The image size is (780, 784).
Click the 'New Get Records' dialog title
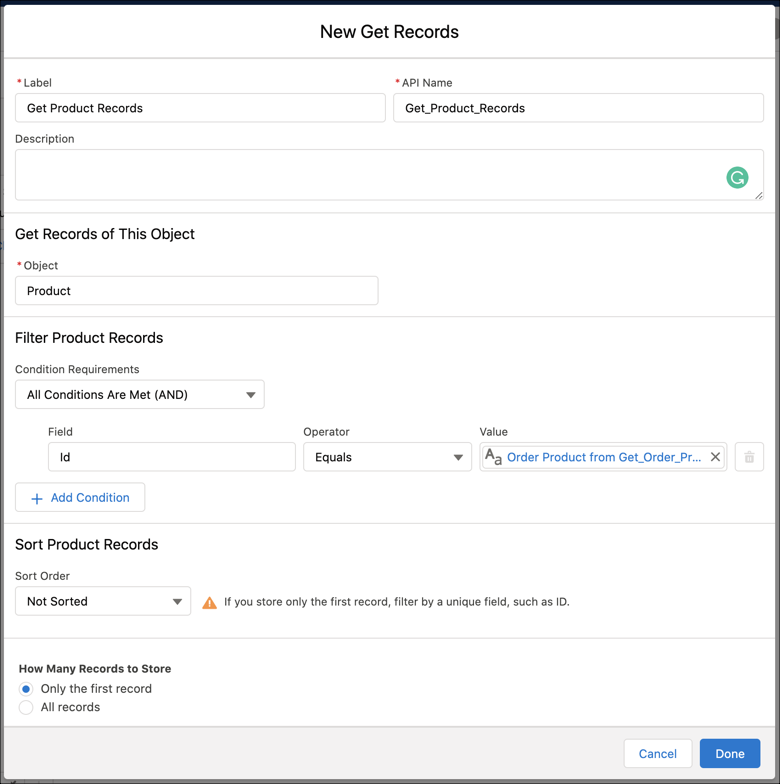pos(389,32)
